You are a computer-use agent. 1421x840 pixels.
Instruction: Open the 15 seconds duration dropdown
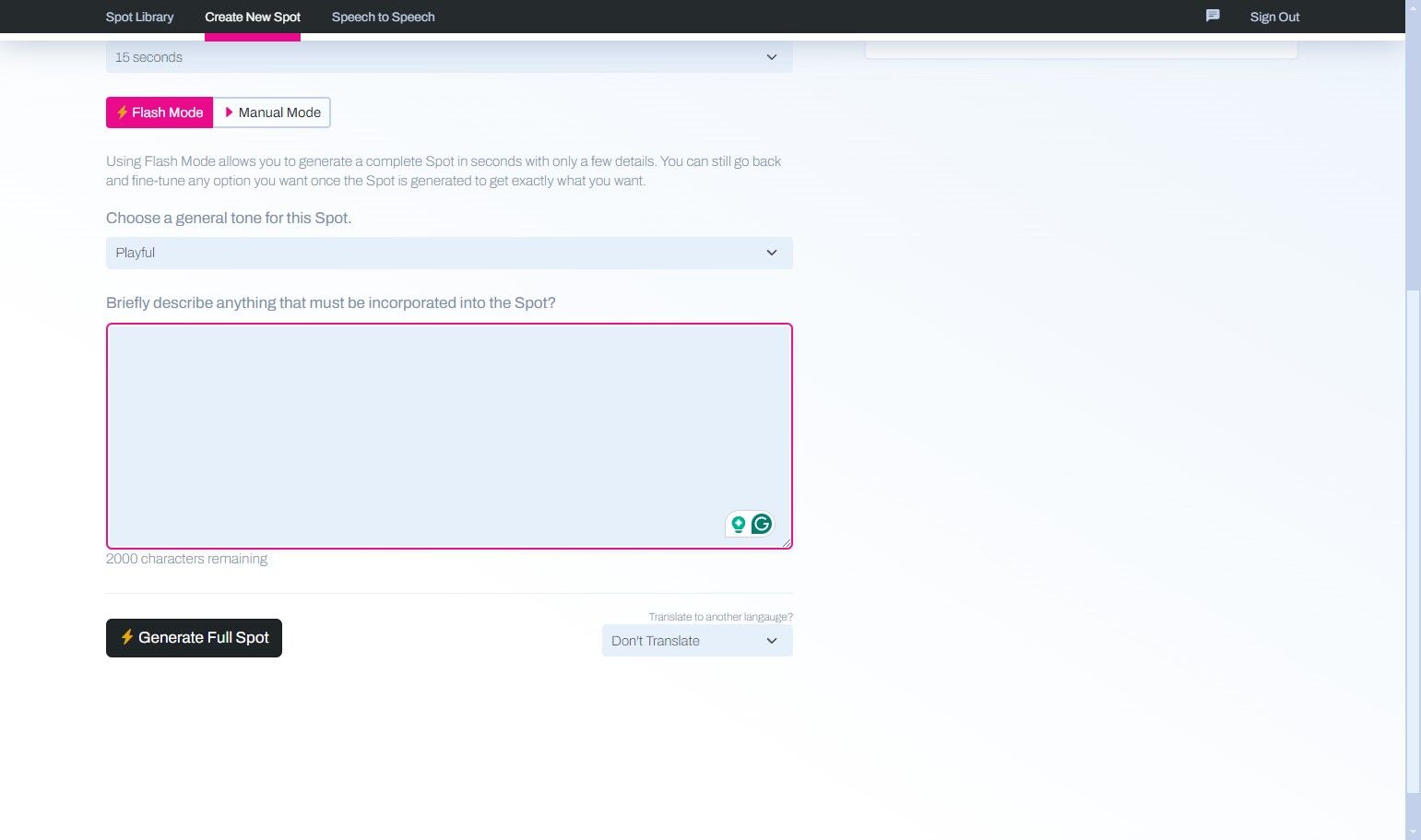coord(449,57)
